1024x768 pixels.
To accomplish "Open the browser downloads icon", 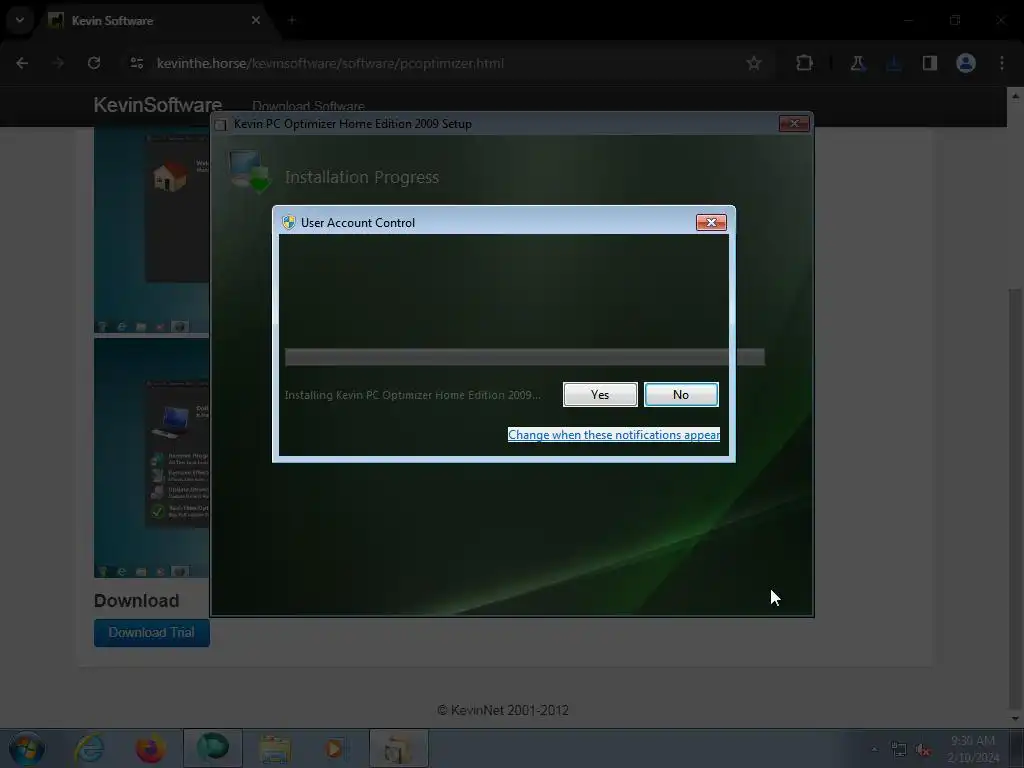I will [893, 63].
